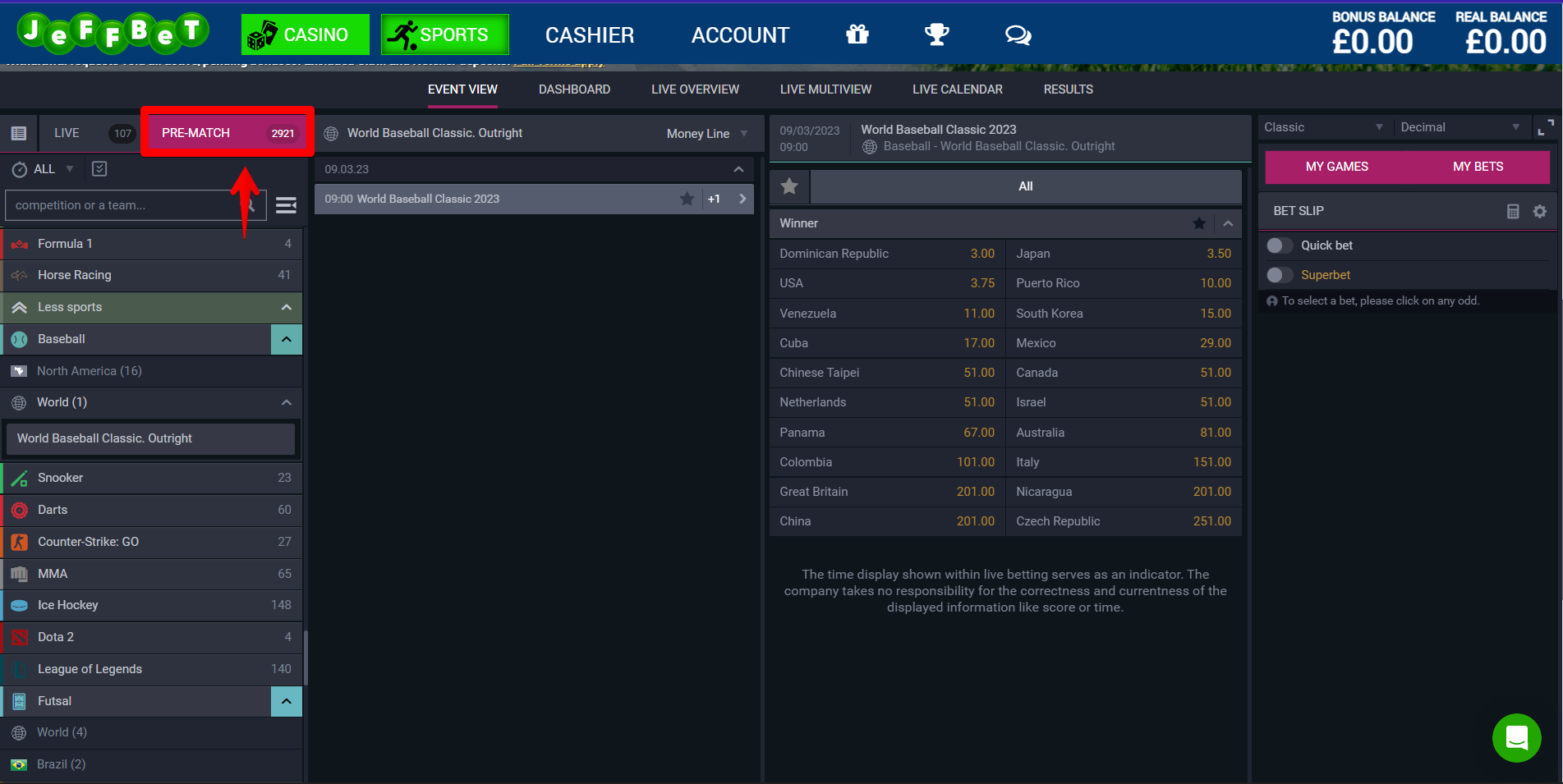1563x784 pixels.
Task: Select the Formula 1 sport
Action: click(x=152, y=244)
